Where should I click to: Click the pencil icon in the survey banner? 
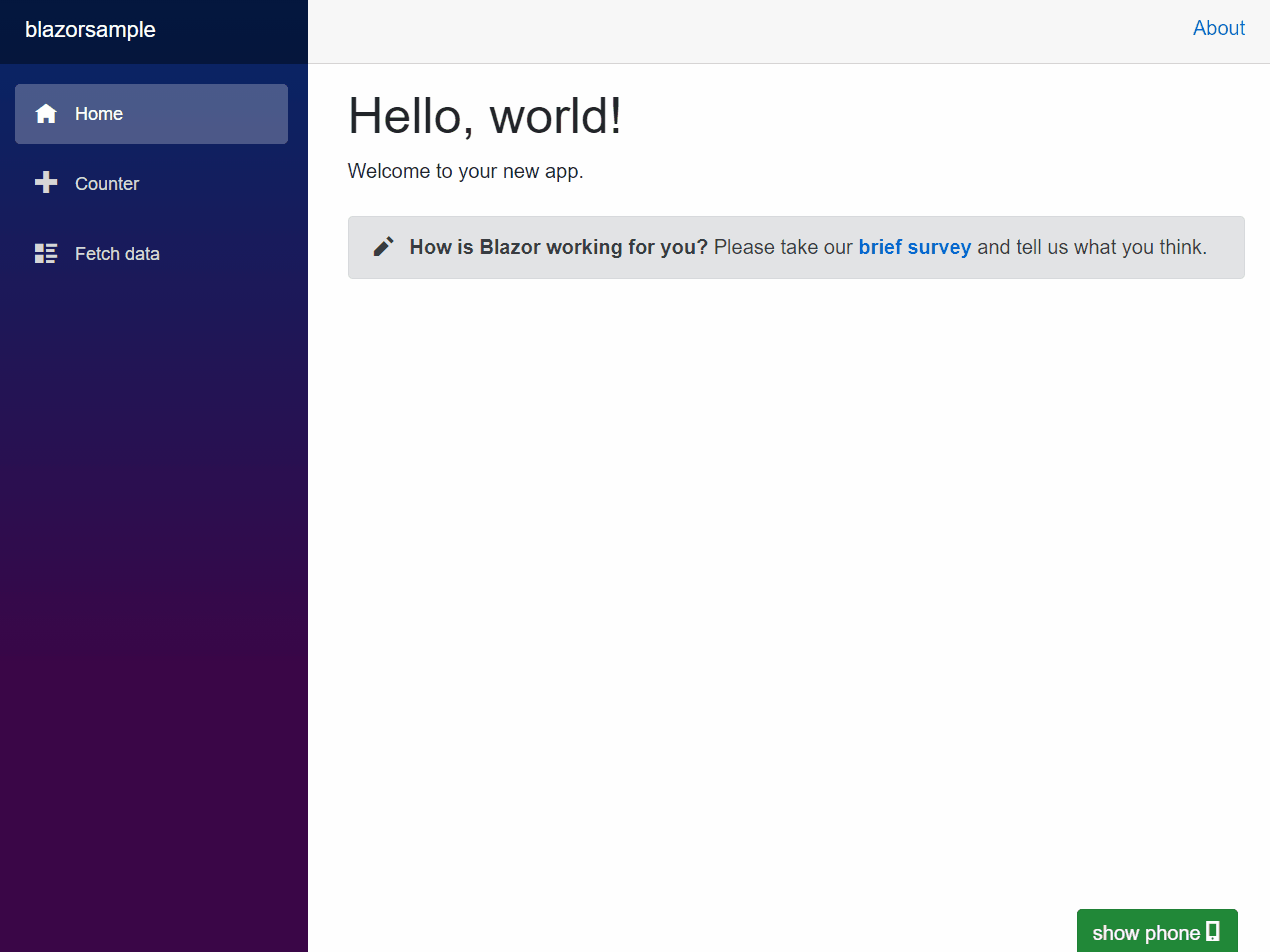tap(383, 245)
